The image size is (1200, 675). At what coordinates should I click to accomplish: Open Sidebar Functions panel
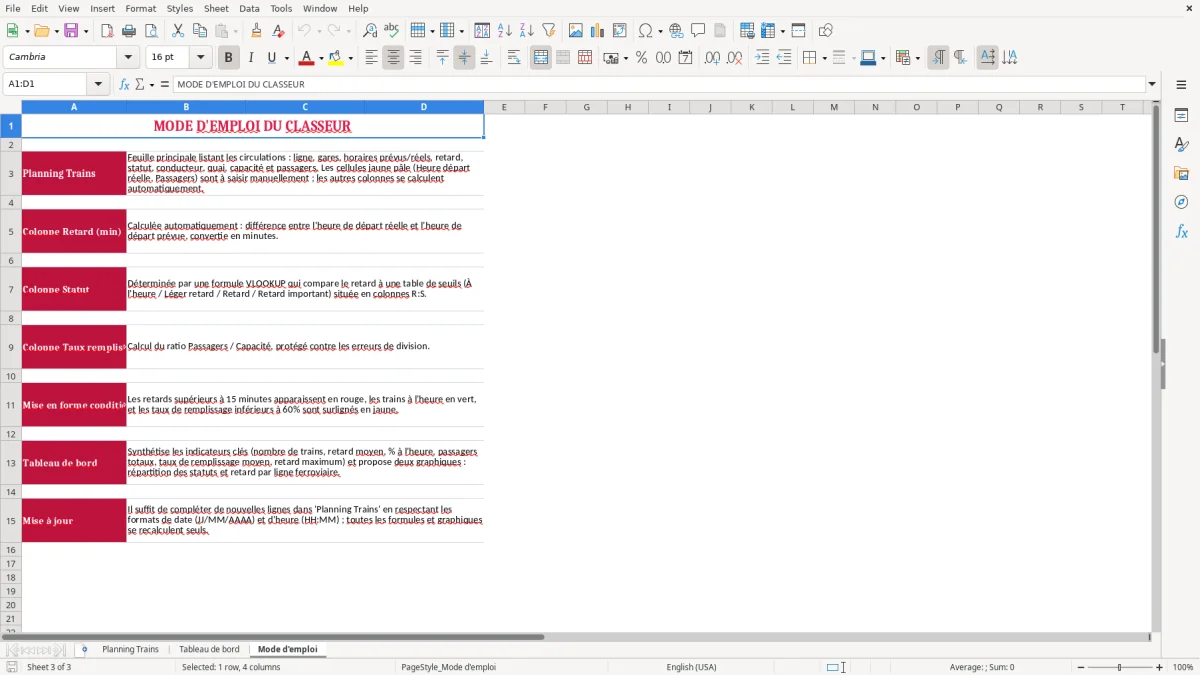1181,231
